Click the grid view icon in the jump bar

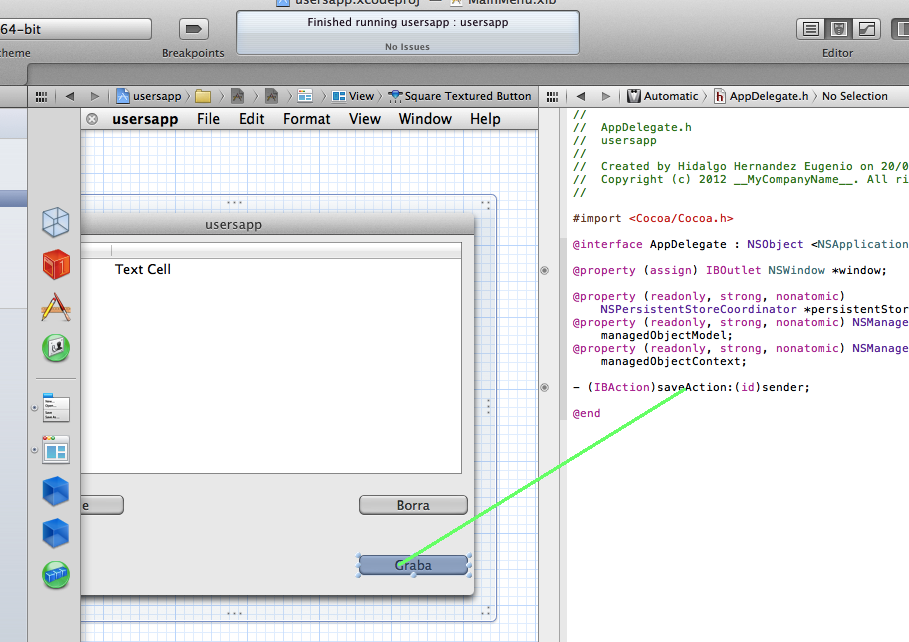(x=552, y=96)
